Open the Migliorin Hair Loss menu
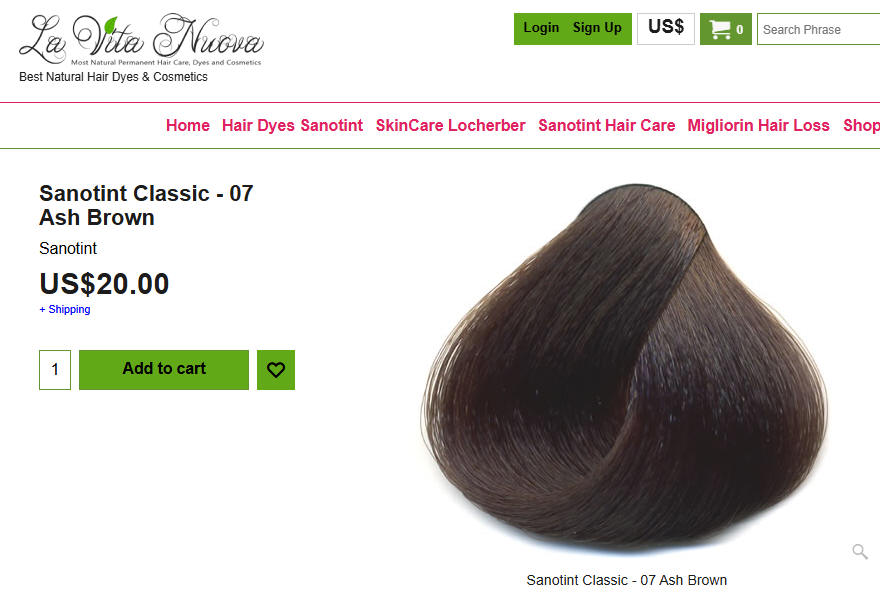 click(758, 125)
